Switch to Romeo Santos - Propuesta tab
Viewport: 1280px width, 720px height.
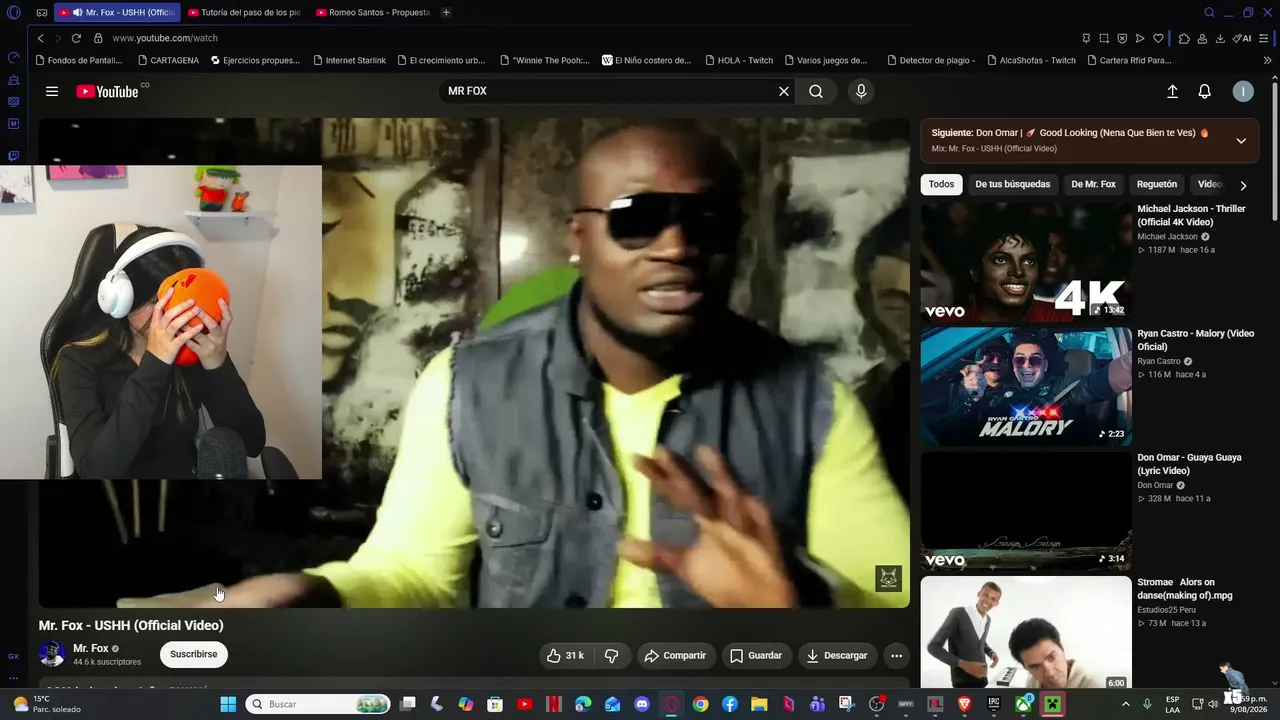tap(372, 12)
